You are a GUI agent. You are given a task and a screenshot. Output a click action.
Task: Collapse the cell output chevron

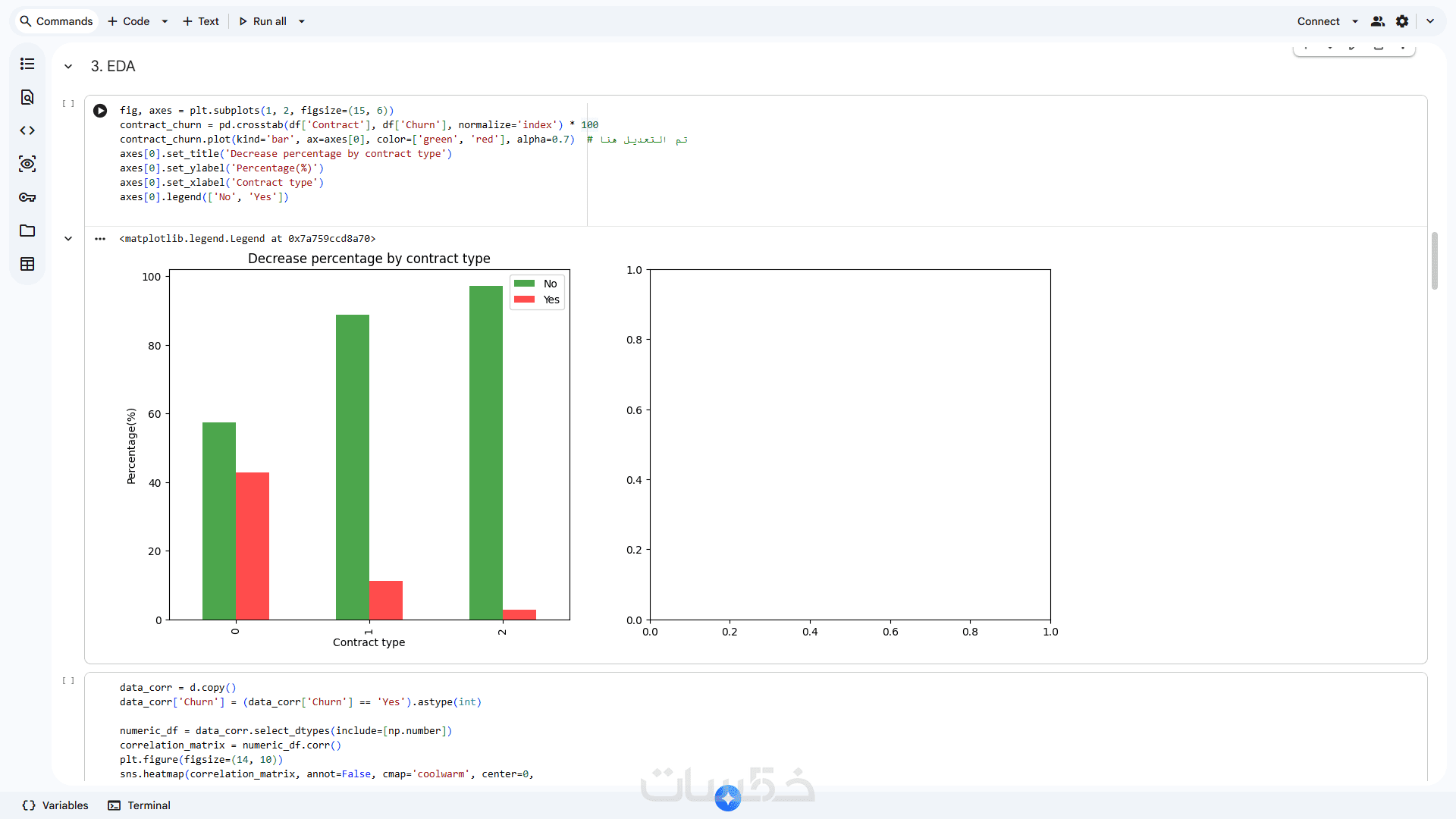[x=68, y=239]
